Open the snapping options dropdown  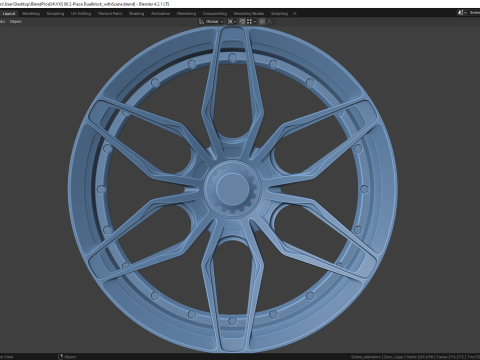pos(251,22)
